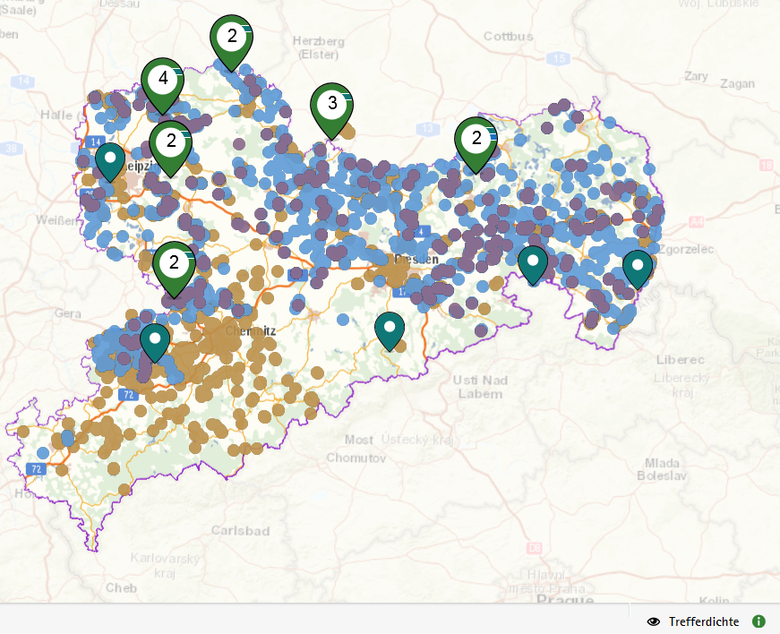This screenshot has width=780, height=634.
Task: Open the 2-cluster marker over Leipzig
Action: coord(171,143)
